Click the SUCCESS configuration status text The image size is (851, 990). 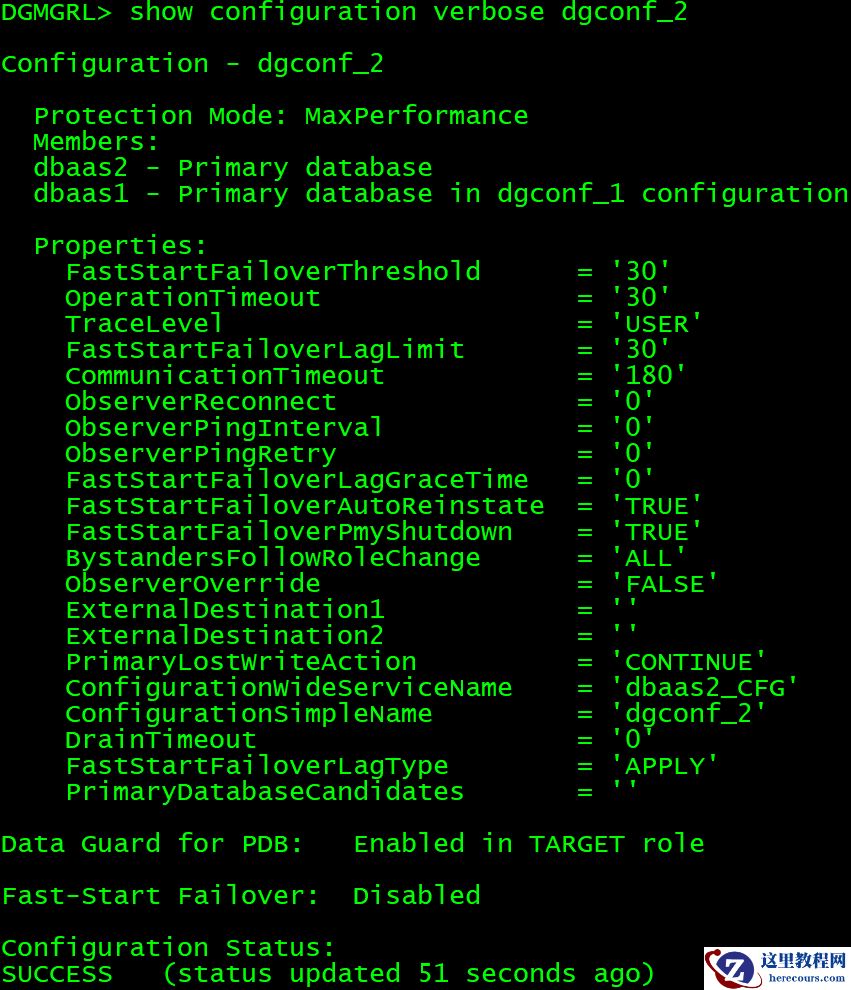(56, 974)
